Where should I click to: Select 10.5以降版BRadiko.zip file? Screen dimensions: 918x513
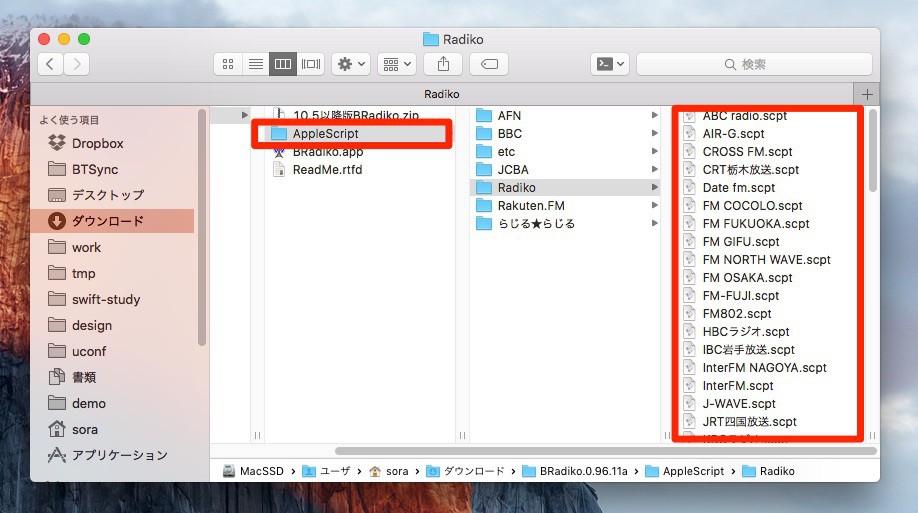(x=354, y=115)
